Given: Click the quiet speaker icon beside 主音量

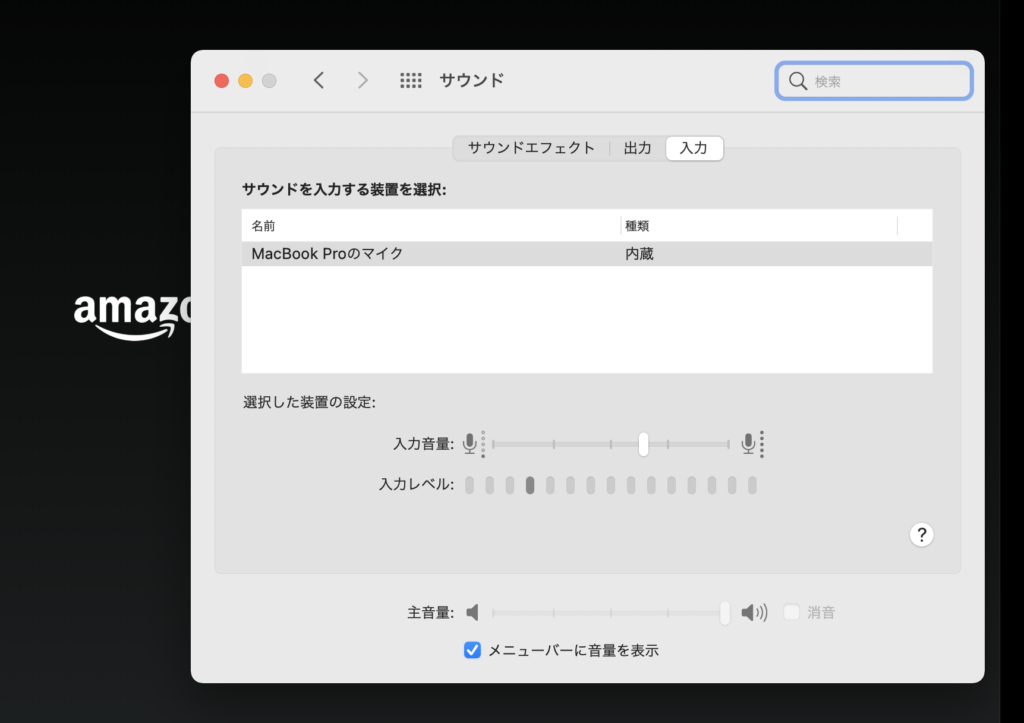Looking at the screenshot, I should tap(473, 612).
